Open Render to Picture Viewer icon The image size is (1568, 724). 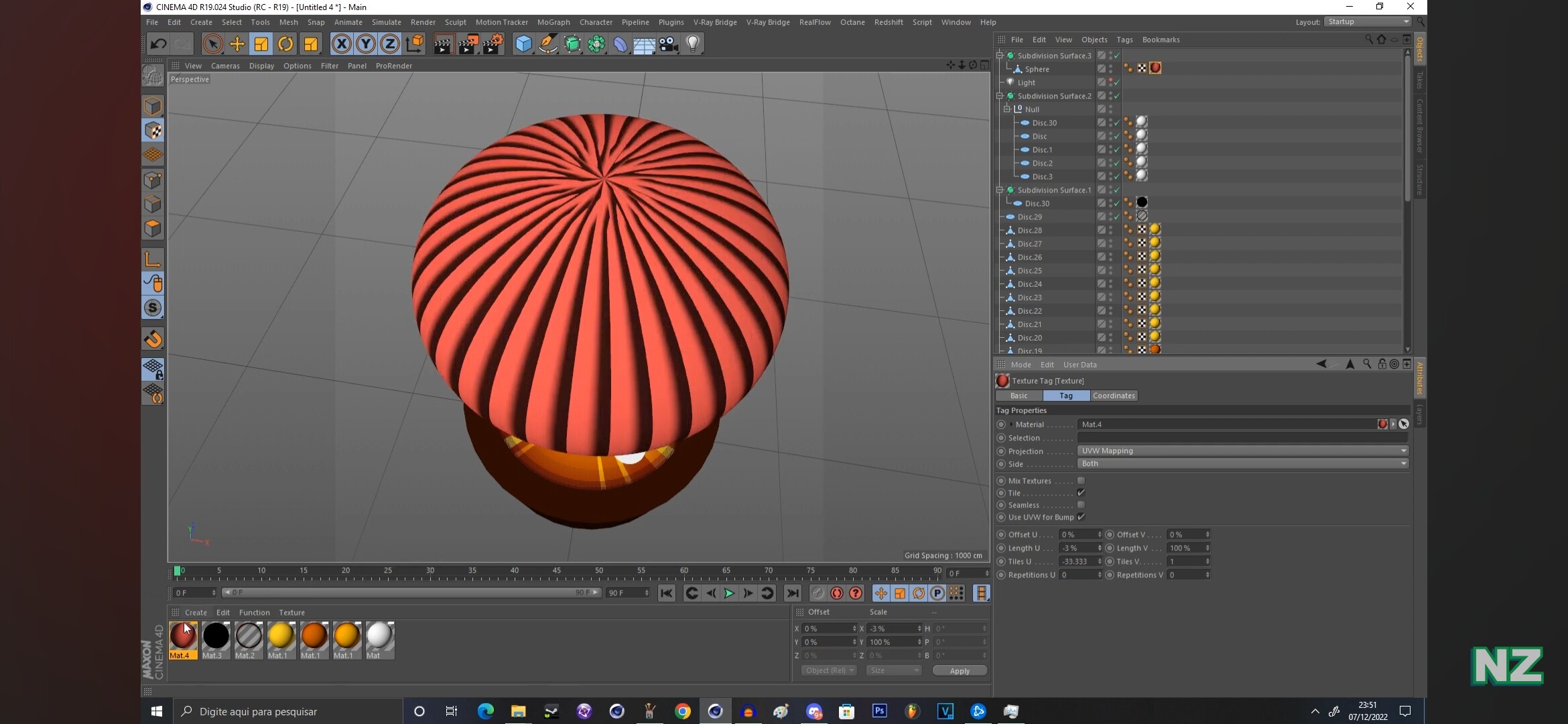[x=468, y=44]
